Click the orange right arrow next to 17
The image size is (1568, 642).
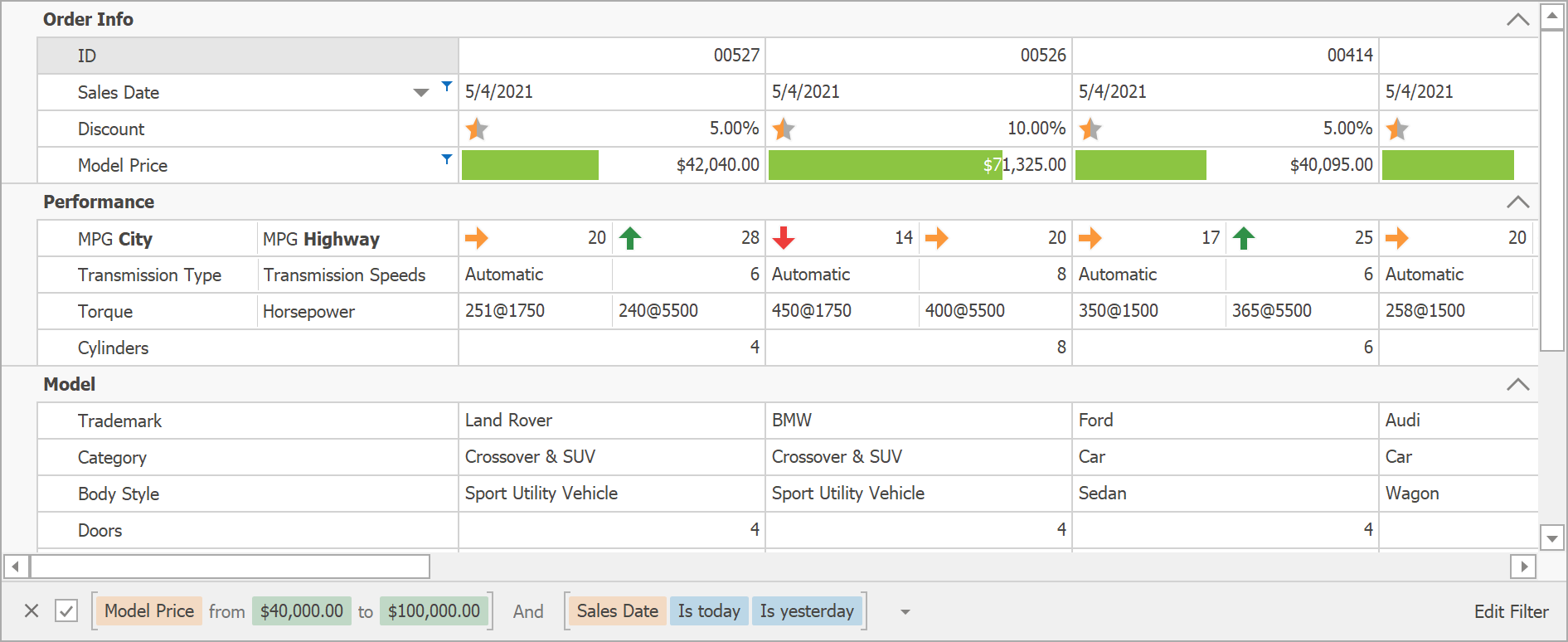(x=1090, y=238)
